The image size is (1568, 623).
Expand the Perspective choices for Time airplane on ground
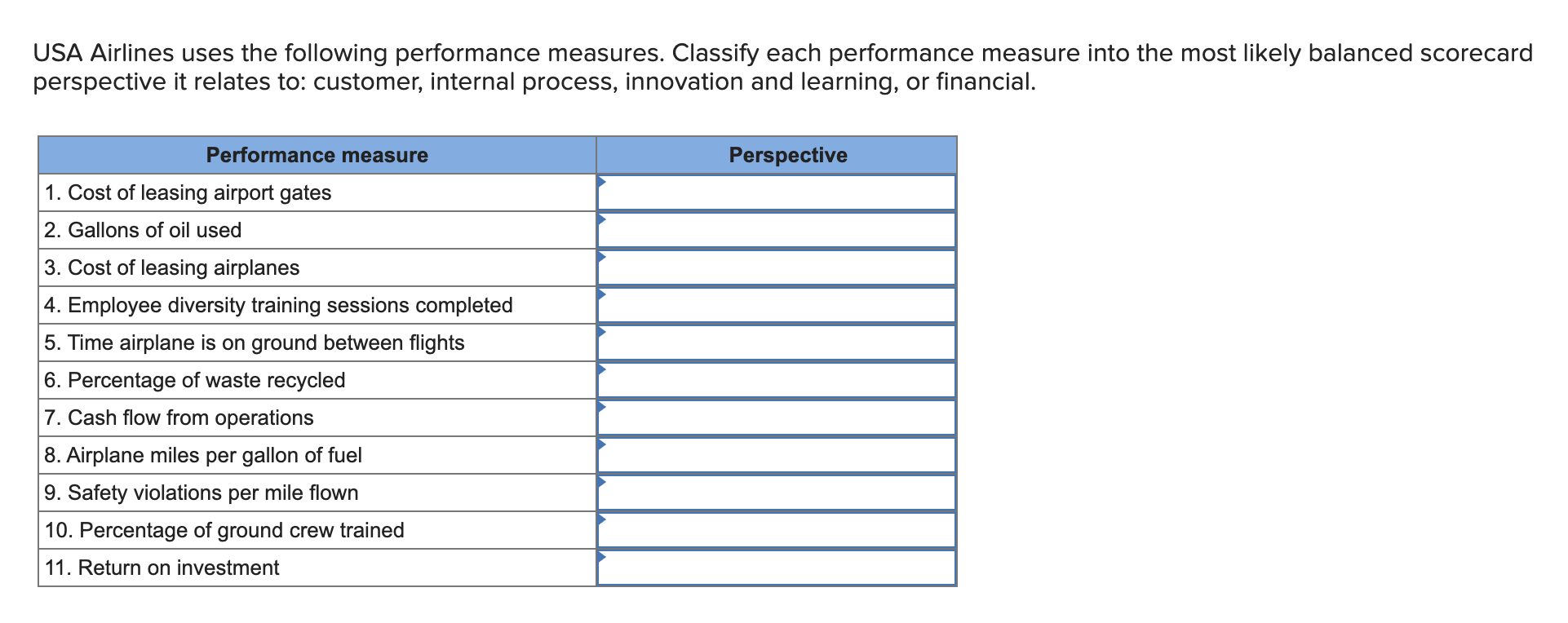(x=775, y=342)
